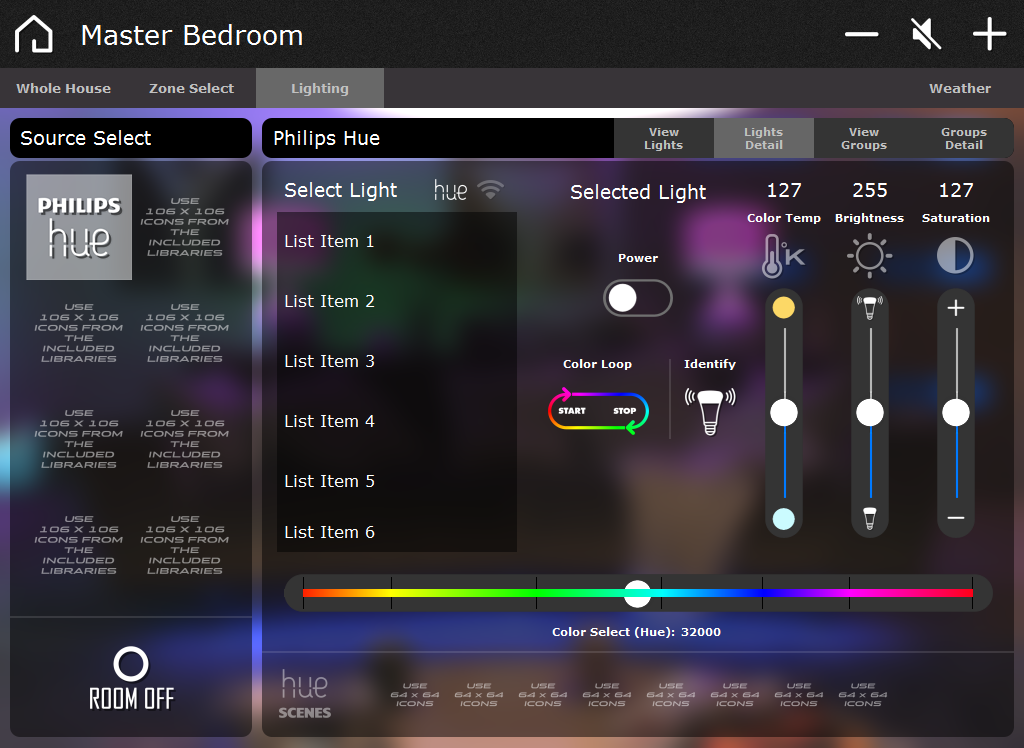The height and width of the screenshot is (748, 1024).
Task: Raise volume with the top plus icon
Action: pyautogui.click(x=989, y=34)
